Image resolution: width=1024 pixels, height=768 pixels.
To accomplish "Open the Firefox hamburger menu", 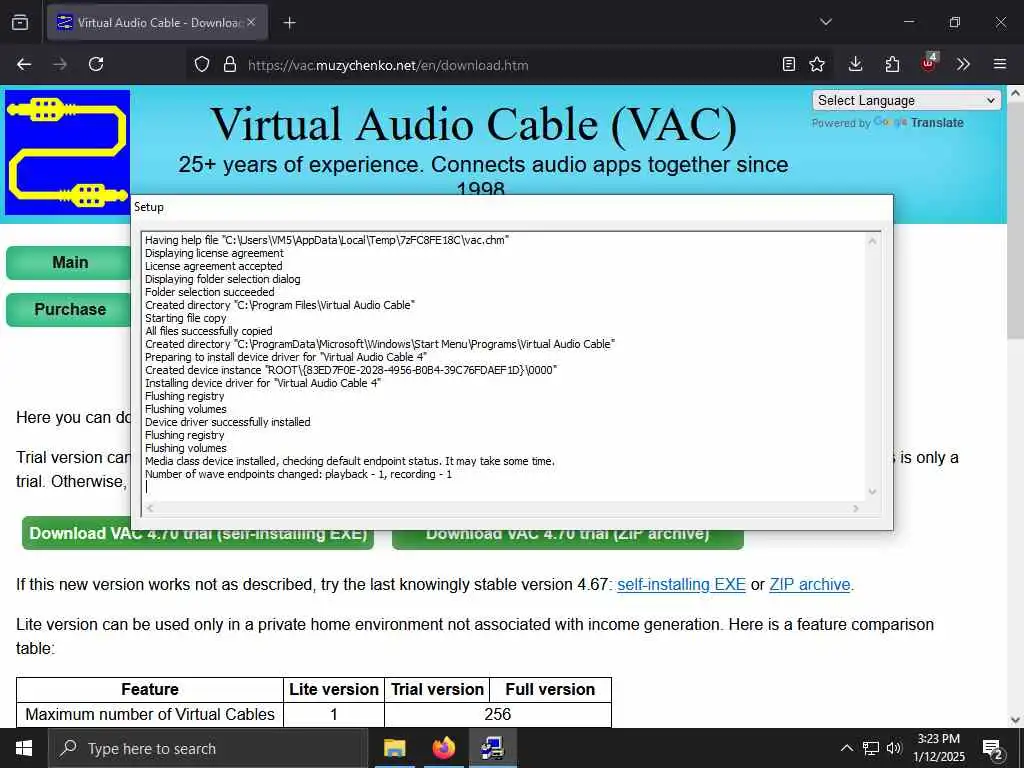I will click(x=1000, y=64).
